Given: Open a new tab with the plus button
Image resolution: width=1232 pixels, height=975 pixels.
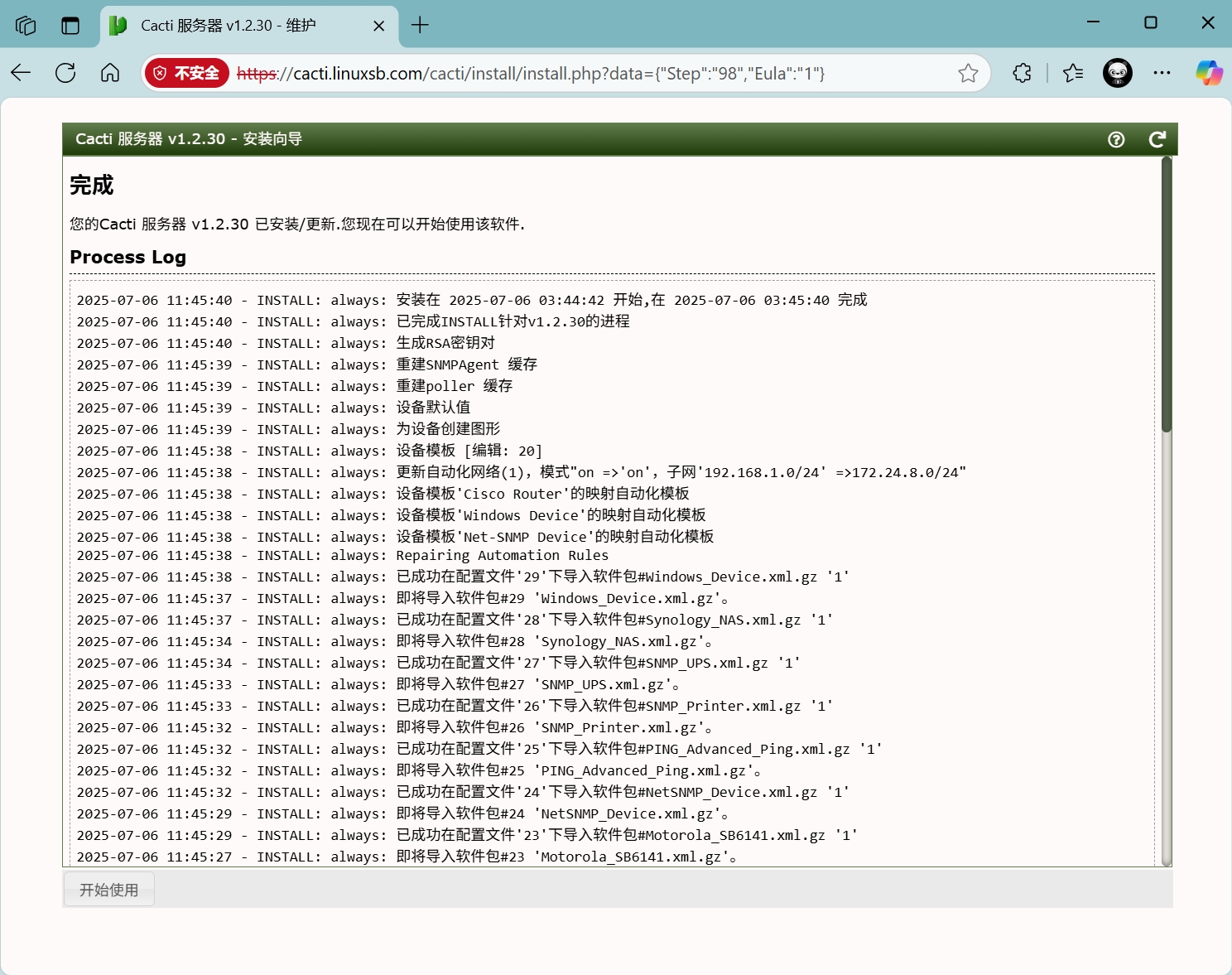Looking at the screenshot, I should [x=420, y=26].
